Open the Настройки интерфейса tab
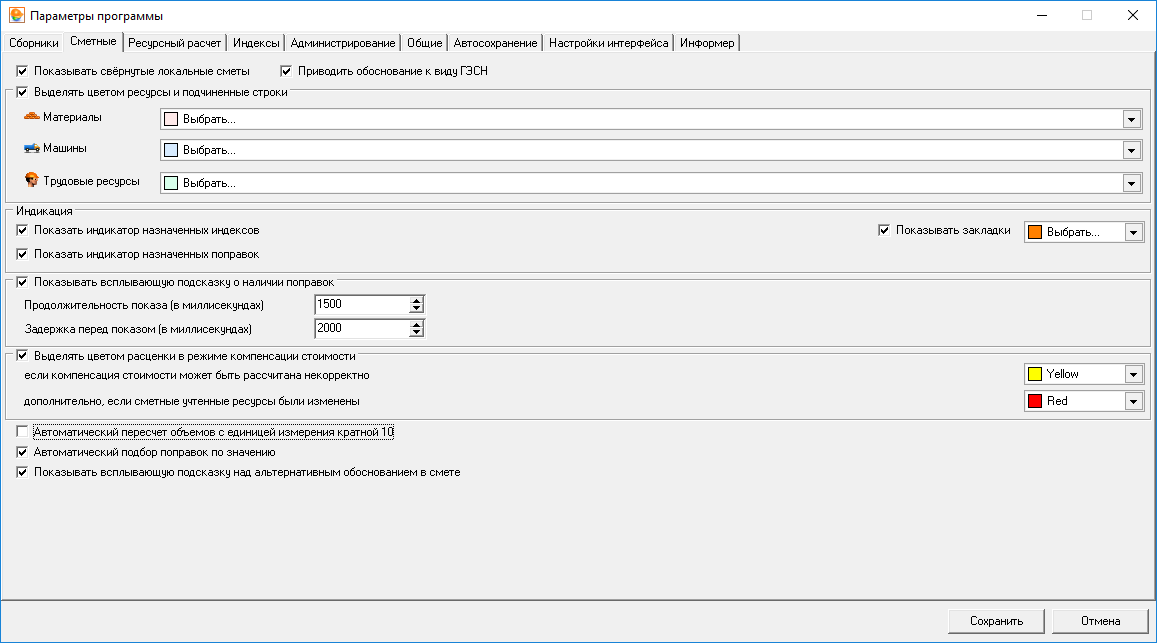This screenshot has width=1157, height=643. pos(608,43)
